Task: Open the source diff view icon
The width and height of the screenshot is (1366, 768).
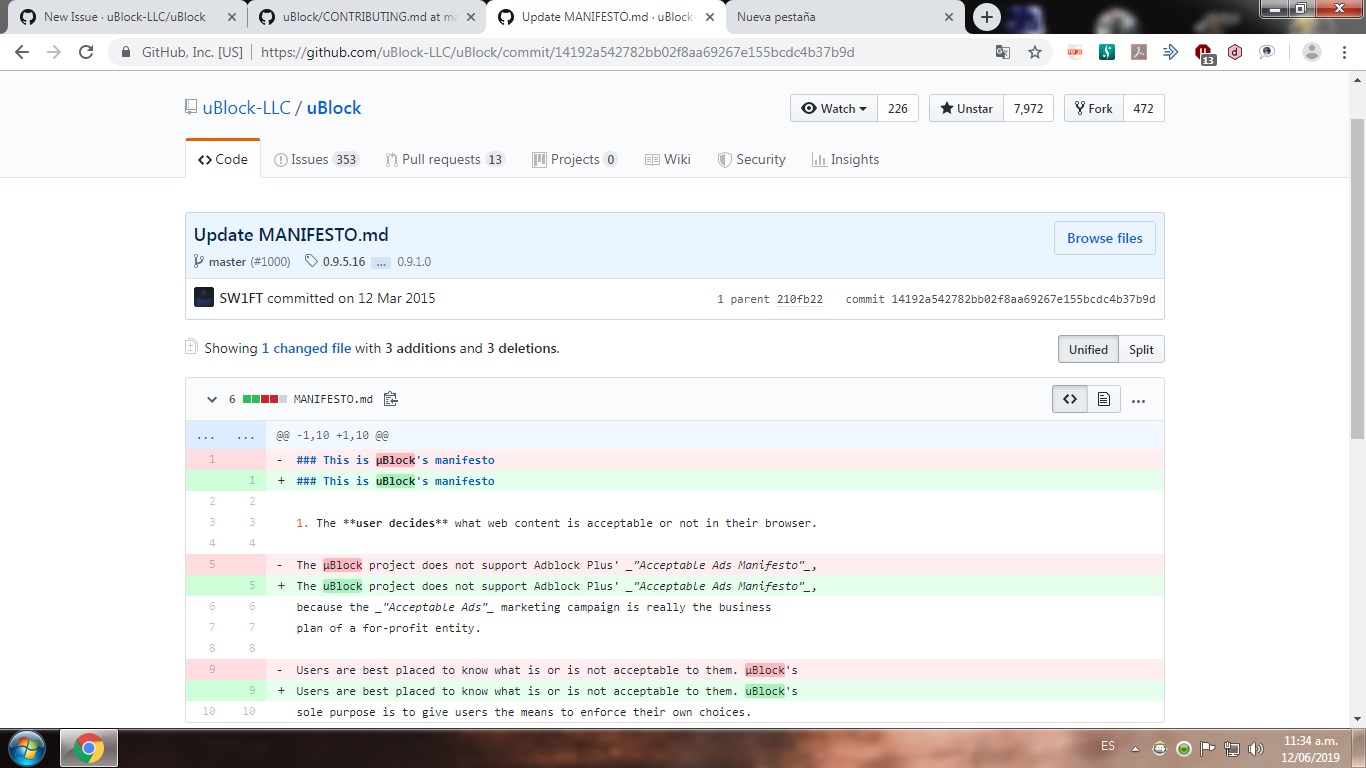Action: point(1069,398)
